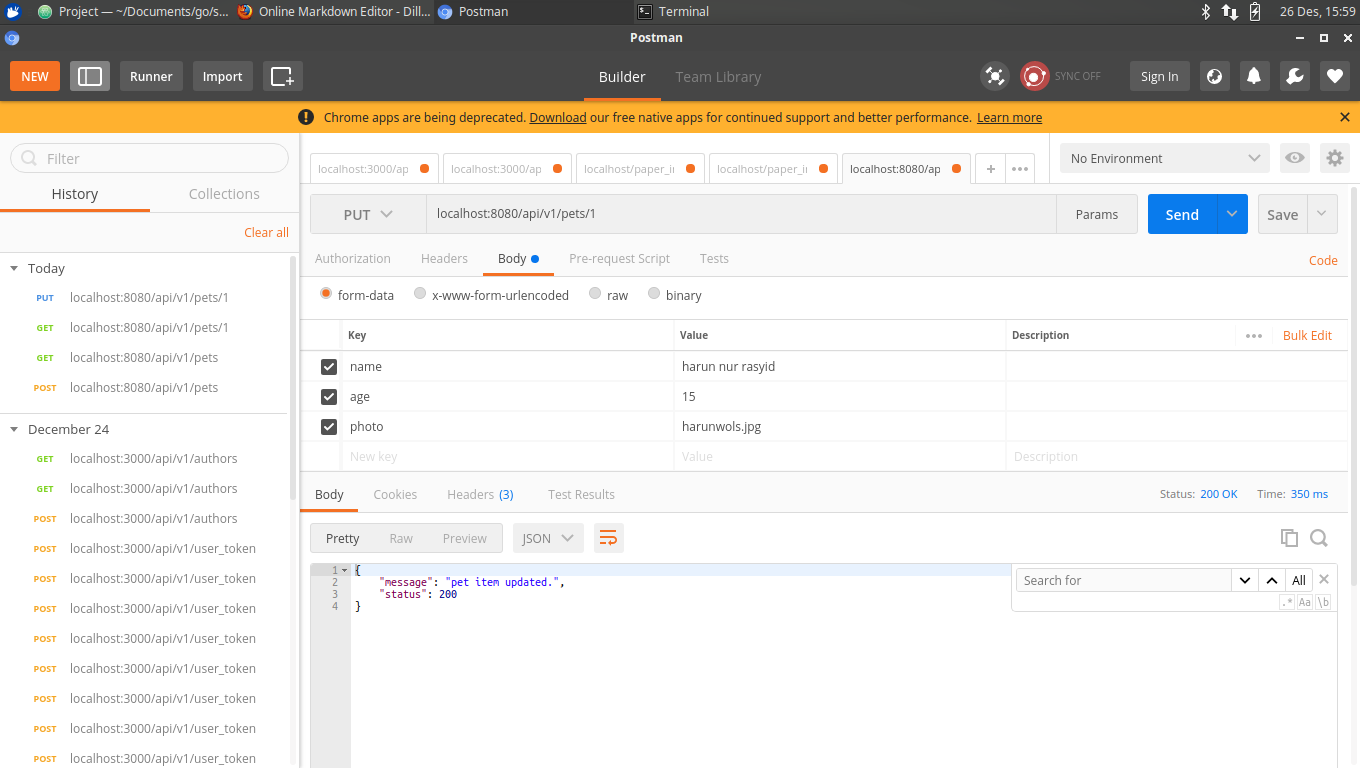Screen dimensions: 1360x768
Task: Toggle case-sensitive Aa search option
Action: pos(1304,602)
